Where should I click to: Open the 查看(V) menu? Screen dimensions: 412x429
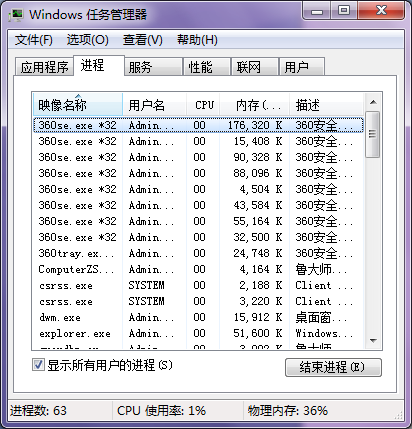coord(143,40)
